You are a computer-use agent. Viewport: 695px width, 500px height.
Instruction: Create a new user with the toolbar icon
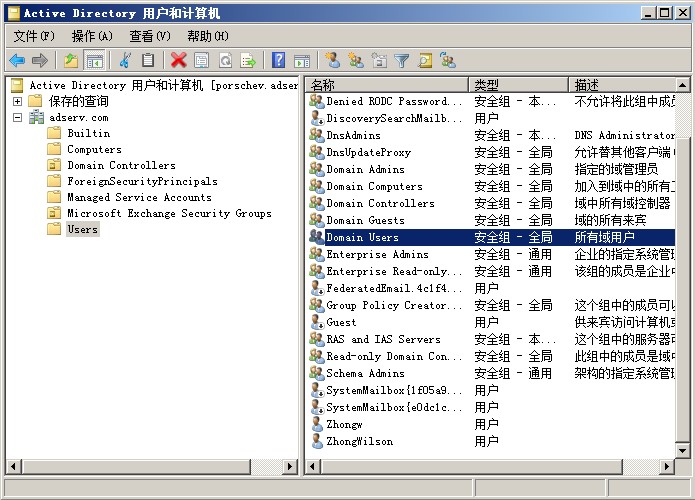[332, 60]
